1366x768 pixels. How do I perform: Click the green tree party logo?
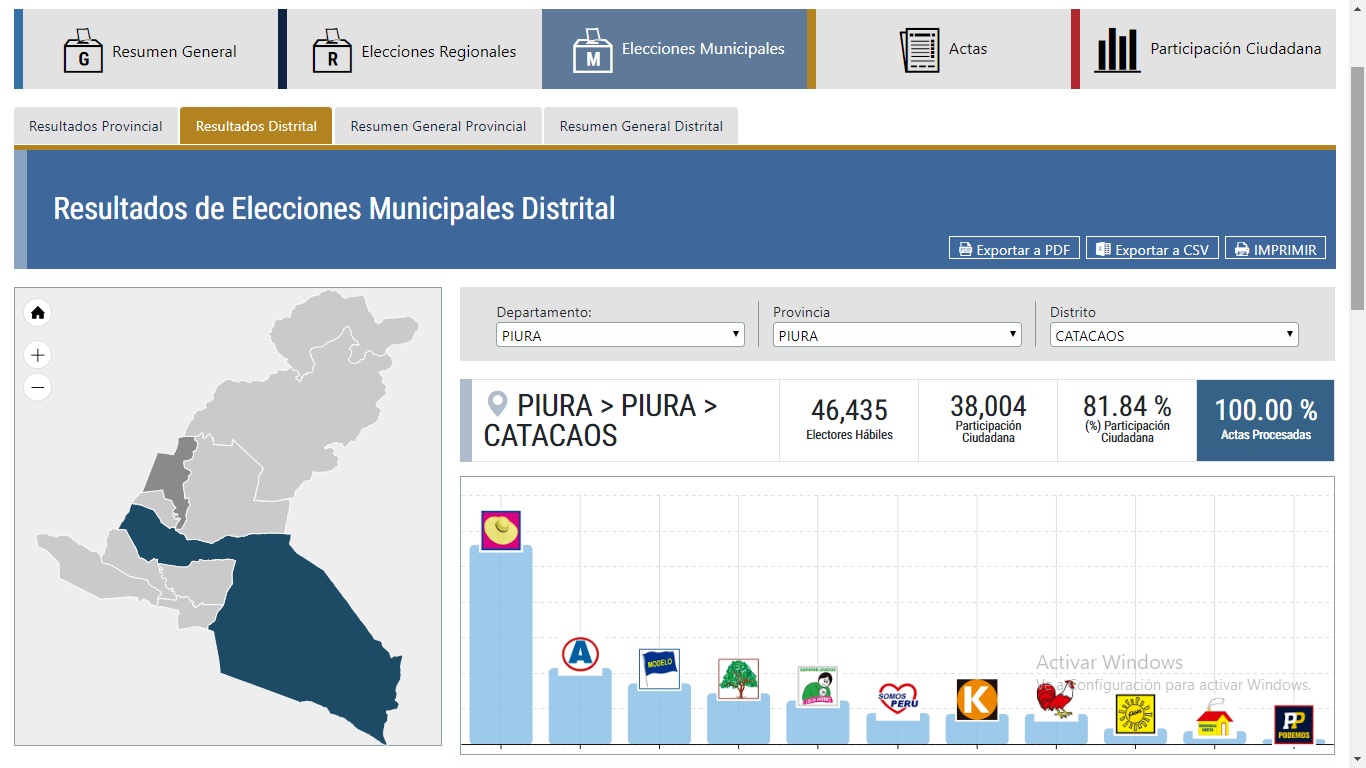(x=738, y=679)
